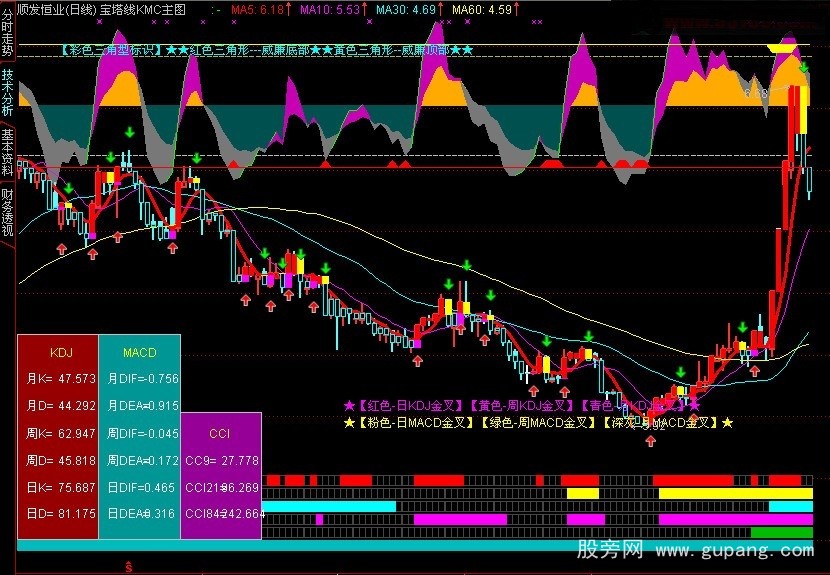The height and width of the screenshot is (575, 830).
Task: Click the 红色-日KDJ金叉 legend label
Action: [x=410, y=406]
